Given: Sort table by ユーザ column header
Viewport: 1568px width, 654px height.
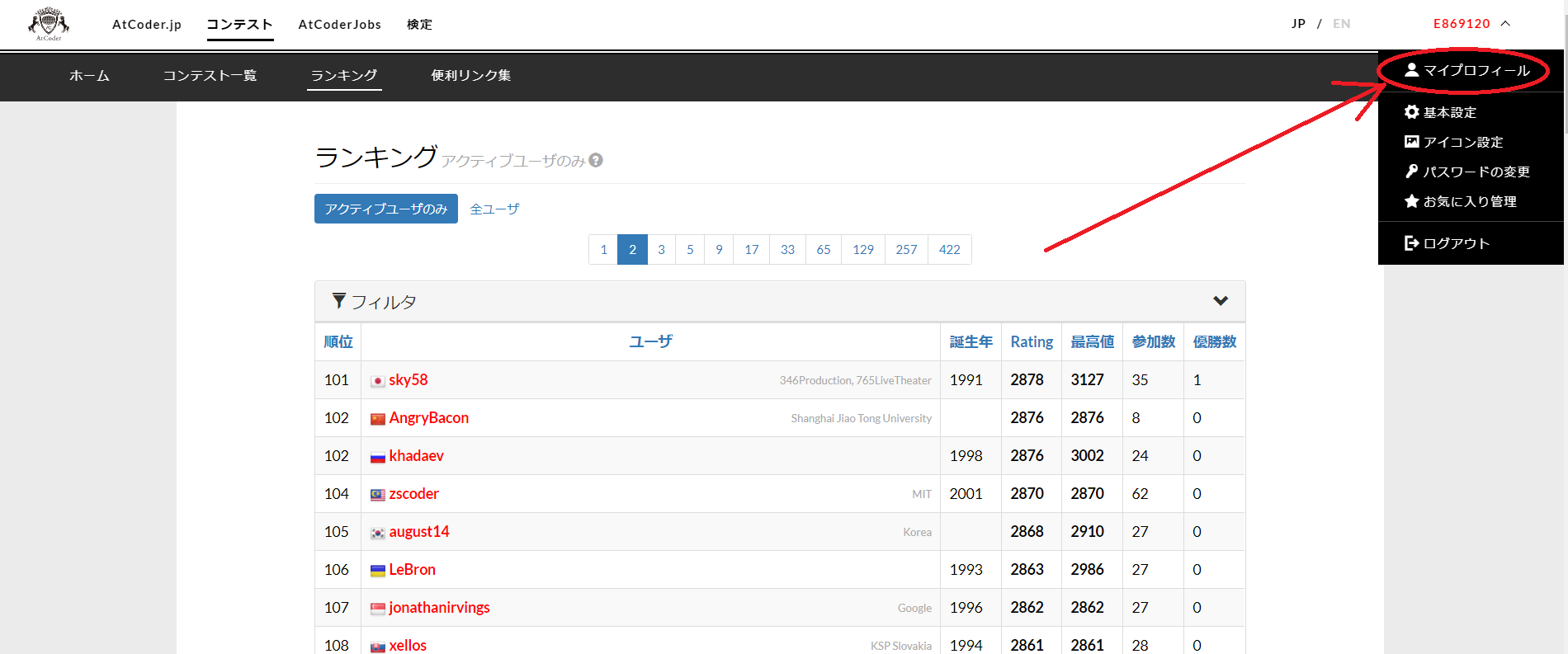Looking at the screenshot, I should (650, 341).
